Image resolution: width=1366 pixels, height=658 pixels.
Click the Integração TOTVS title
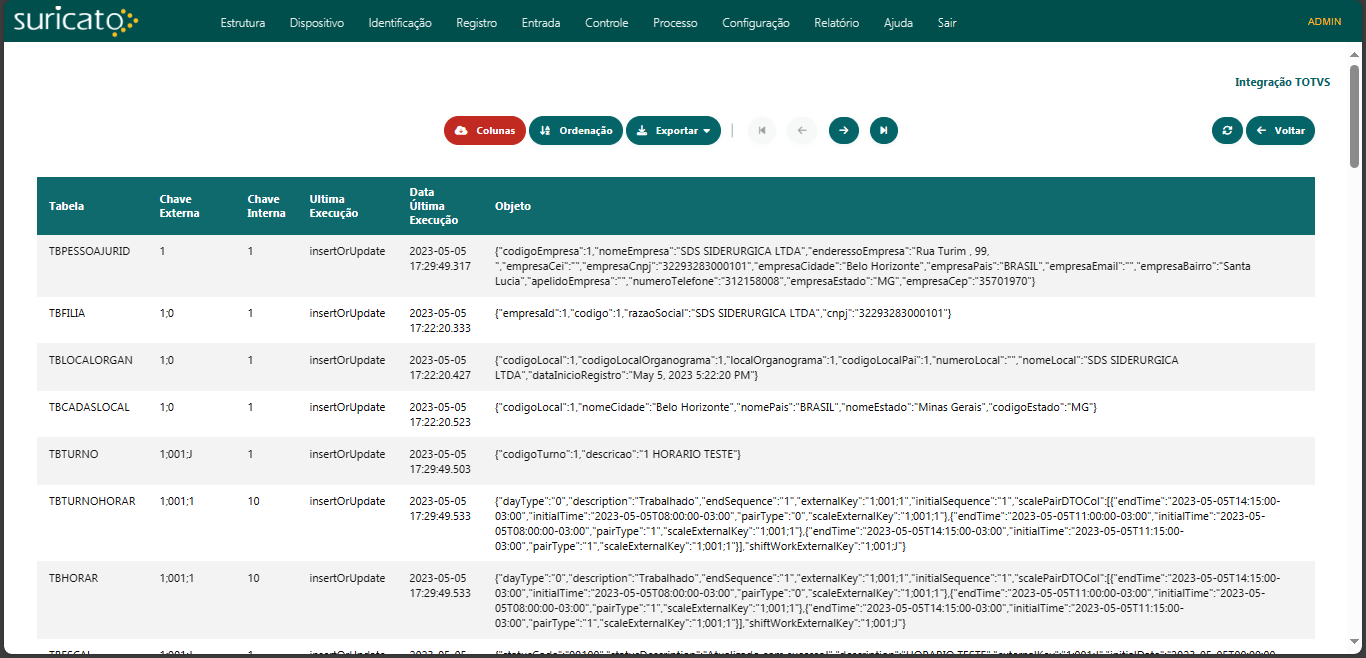click(x=1282, y=82)
